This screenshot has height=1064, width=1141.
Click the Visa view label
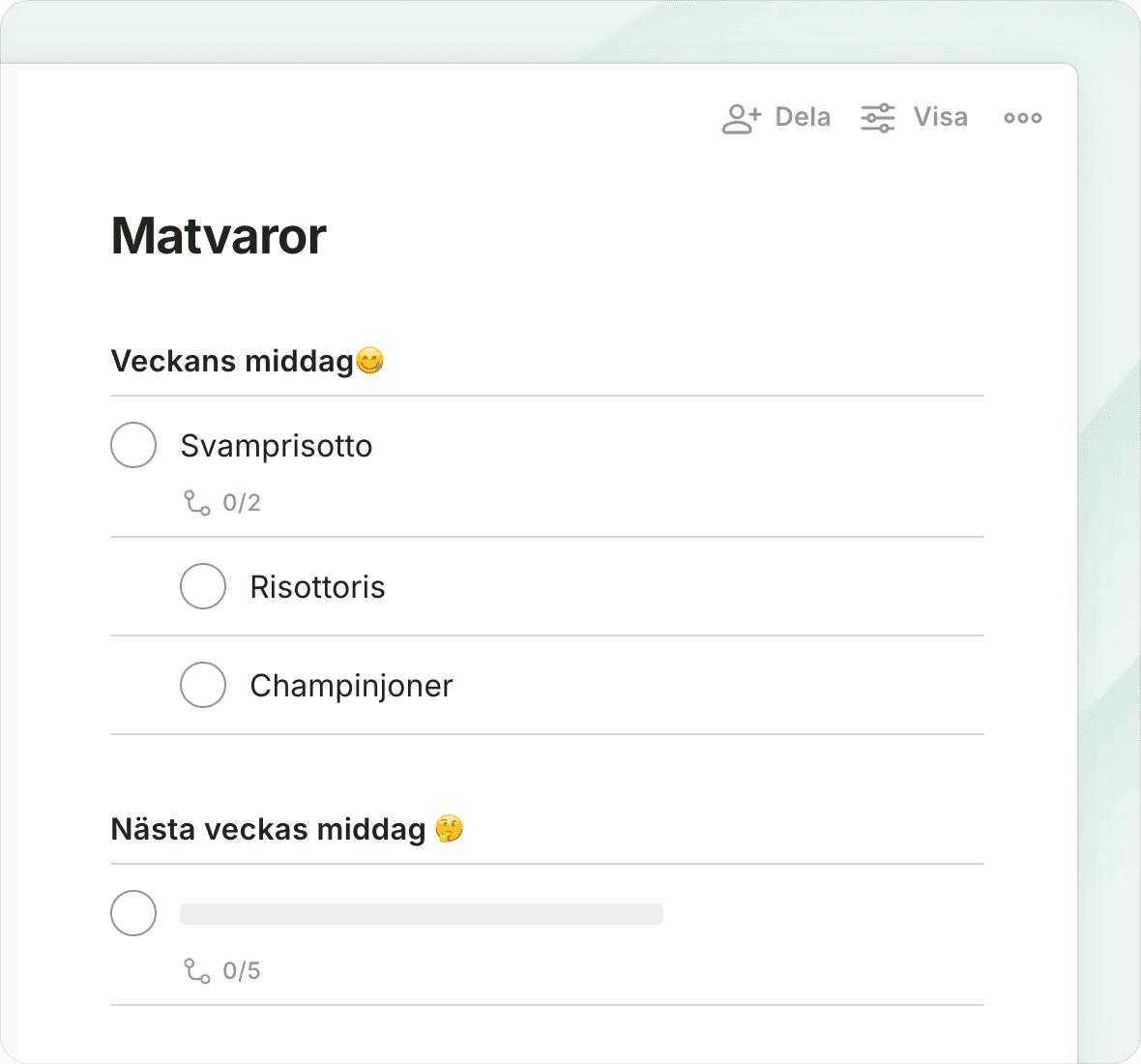click(940, 118)
